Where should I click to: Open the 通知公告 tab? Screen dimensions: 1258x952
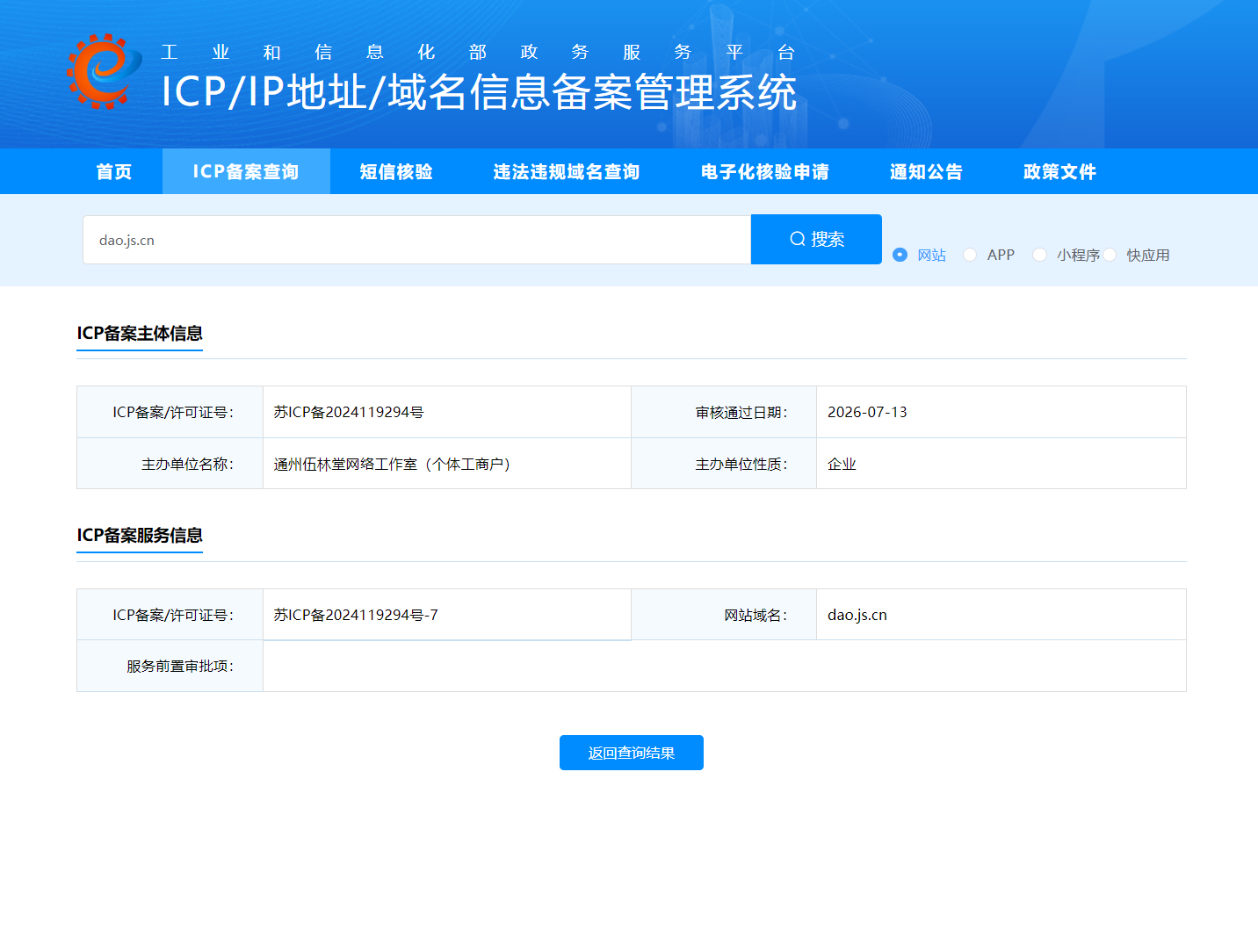[x=927, y=171]
